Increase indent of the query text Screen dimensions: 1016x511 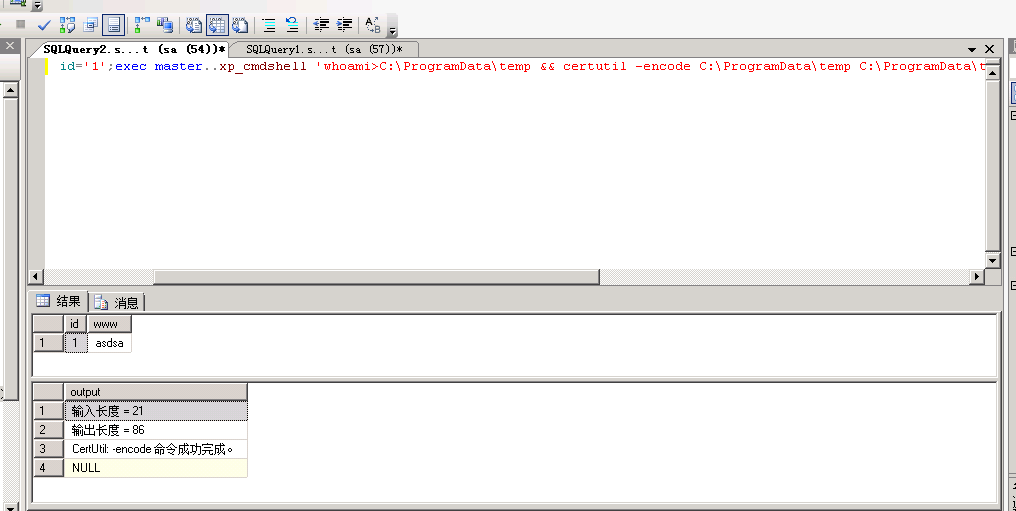[x=345, y=25]
